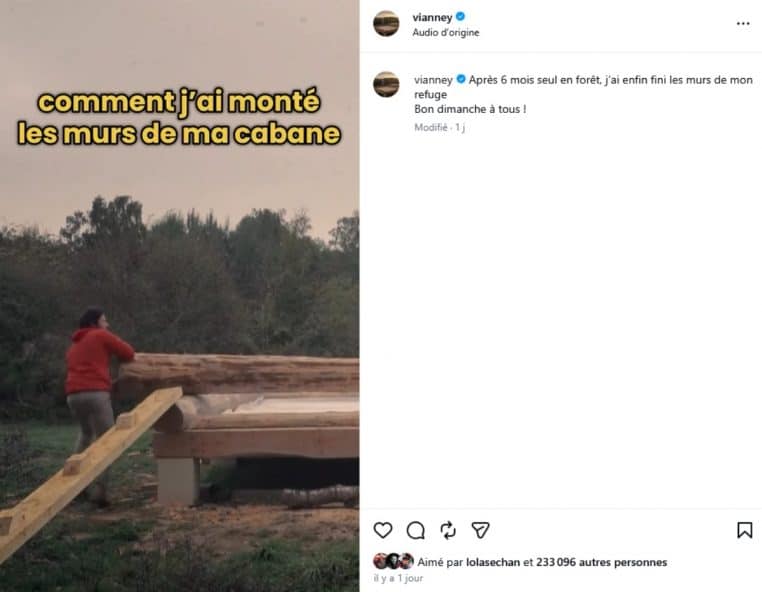
Task: Open vianney username link in the caption
Action: pyautogui.click(x=433, y=79)
